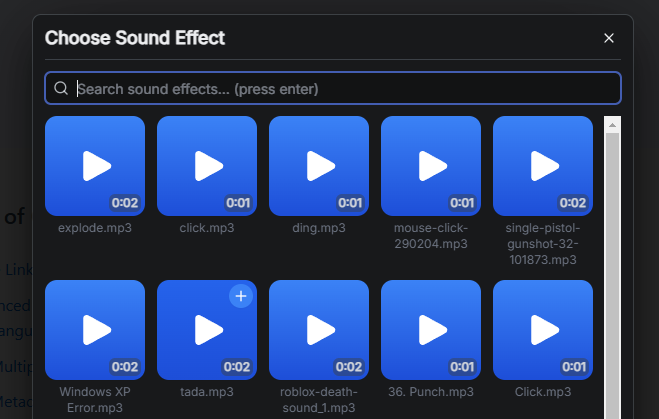
Task: Click the search magnifier icon
Action: (62, 89)
